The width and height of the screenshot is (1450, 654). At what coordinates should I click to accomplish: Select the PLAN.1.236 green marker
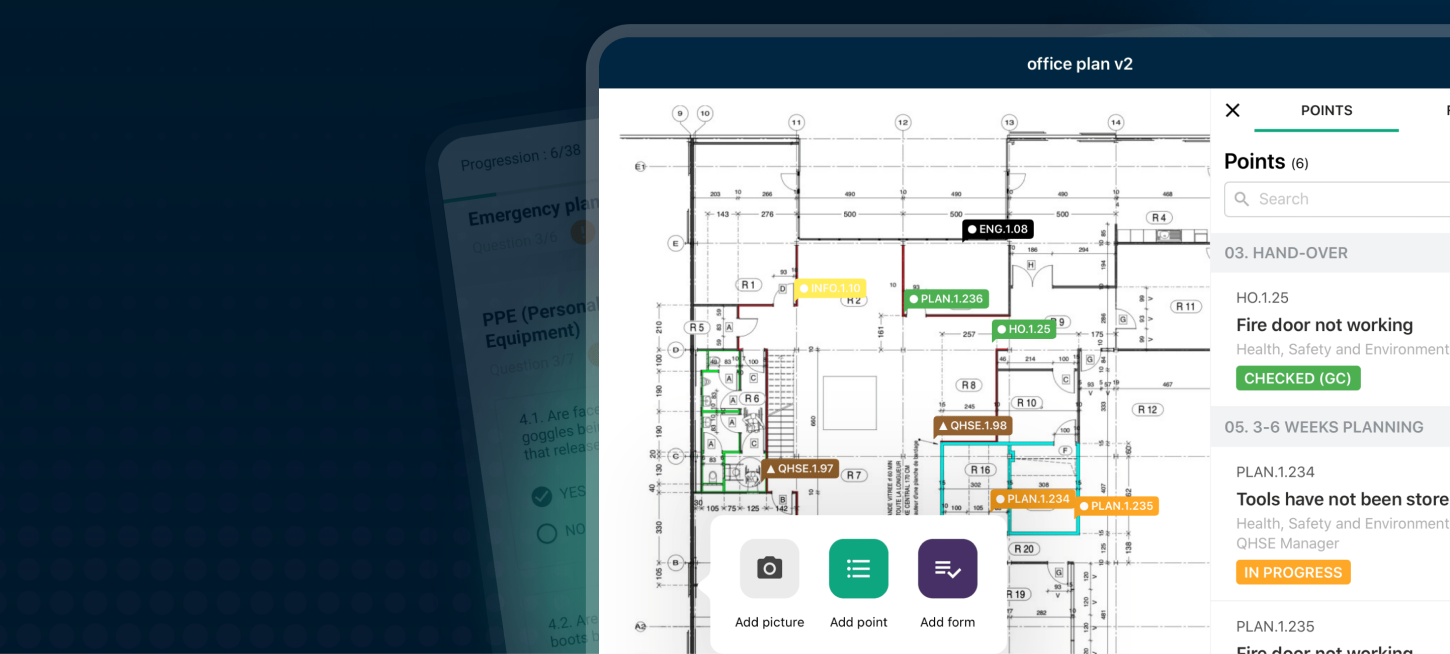[946, 298]
